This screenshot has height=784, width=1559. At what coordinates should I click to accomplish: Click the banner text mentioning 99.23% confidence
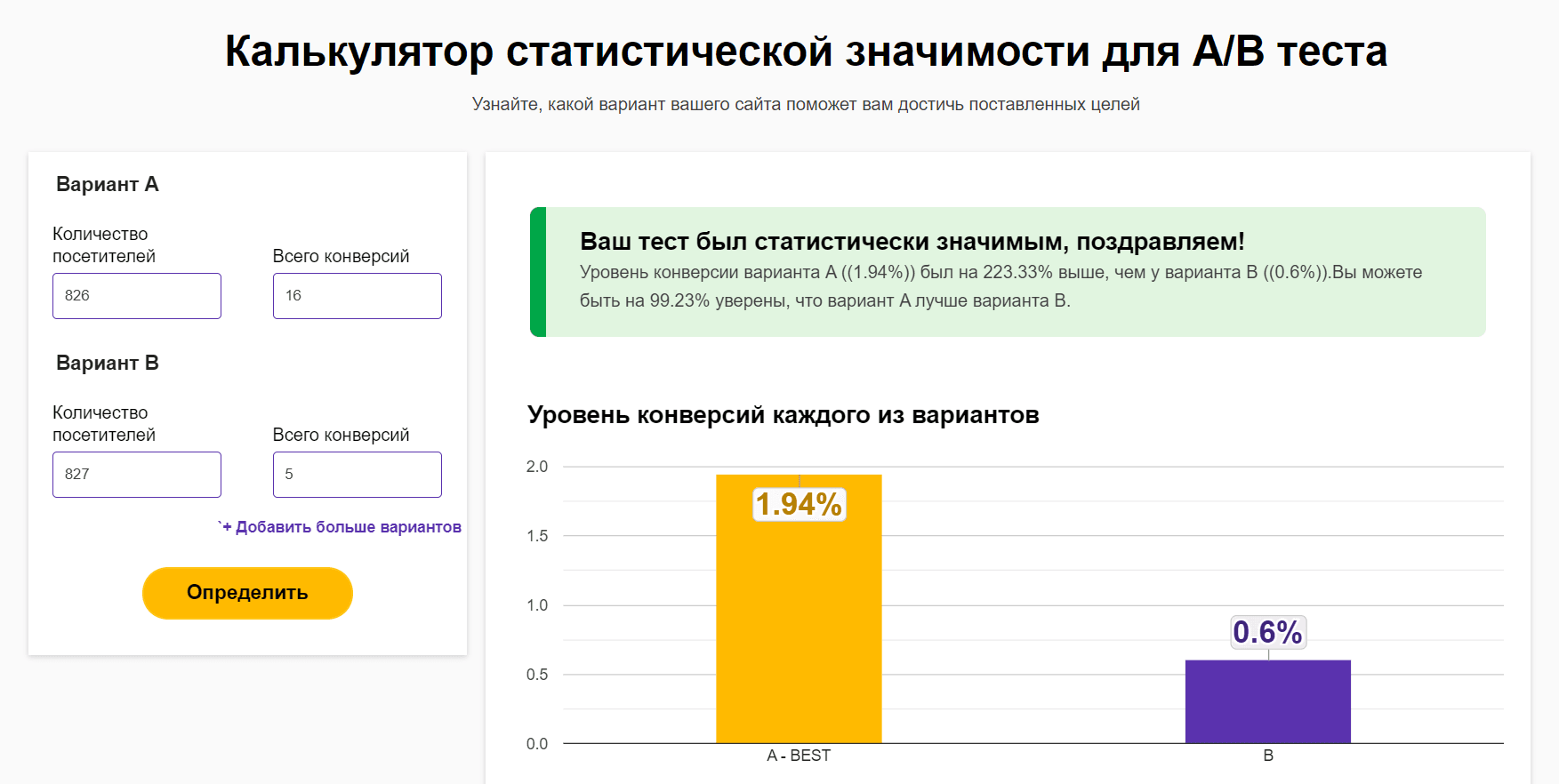pos(824,300)
